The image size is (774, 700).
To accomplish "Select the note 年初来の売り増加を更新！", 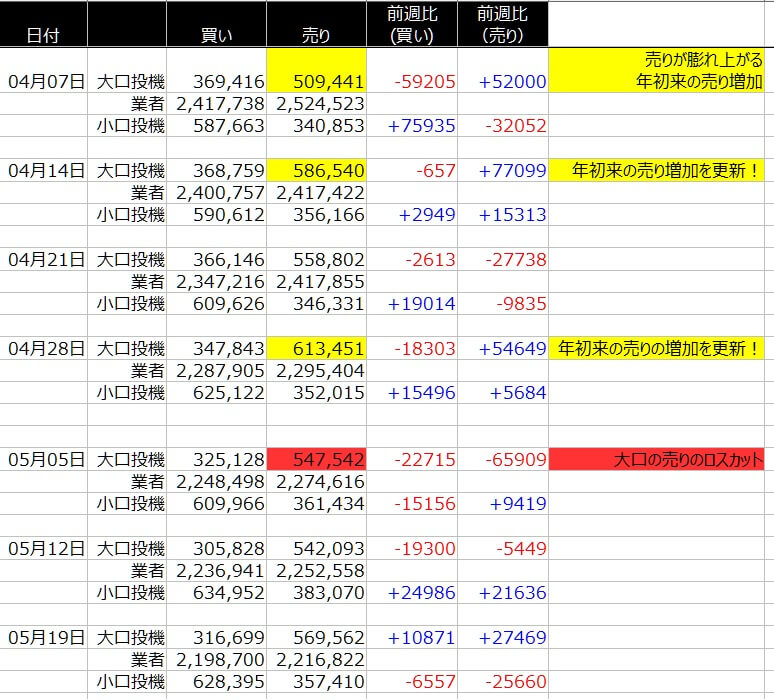I will [656, 170].
